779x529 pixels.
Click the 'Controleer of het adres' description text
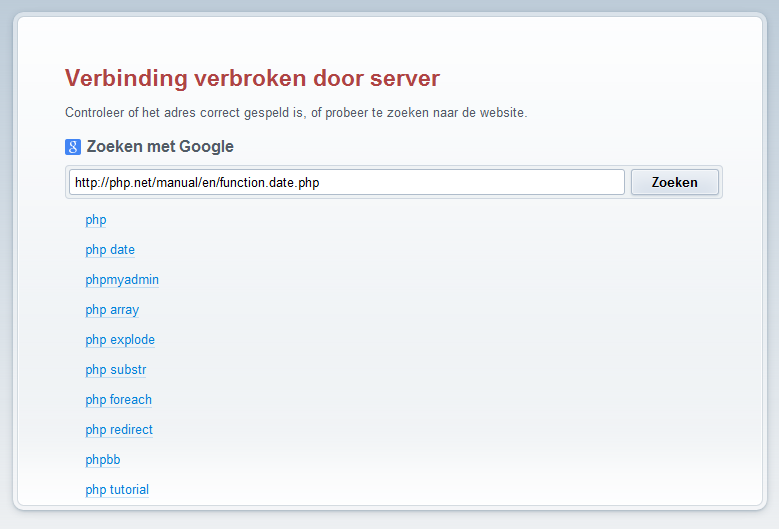[295, 113]
